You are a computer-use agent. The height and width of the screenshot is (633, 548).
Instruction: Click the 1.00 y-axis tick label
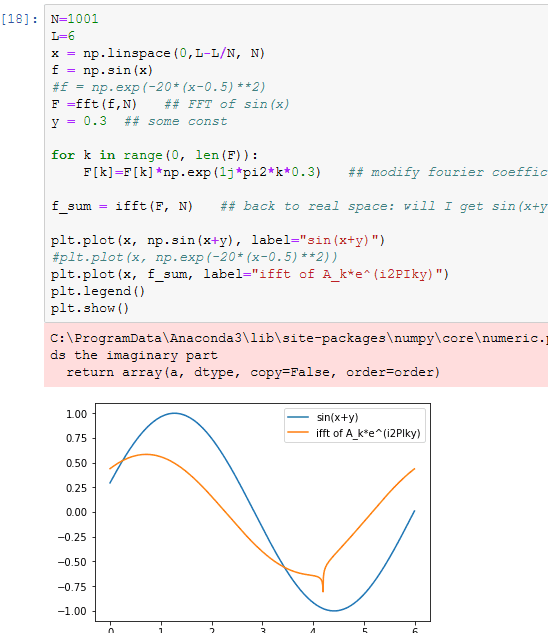[76, 414]
